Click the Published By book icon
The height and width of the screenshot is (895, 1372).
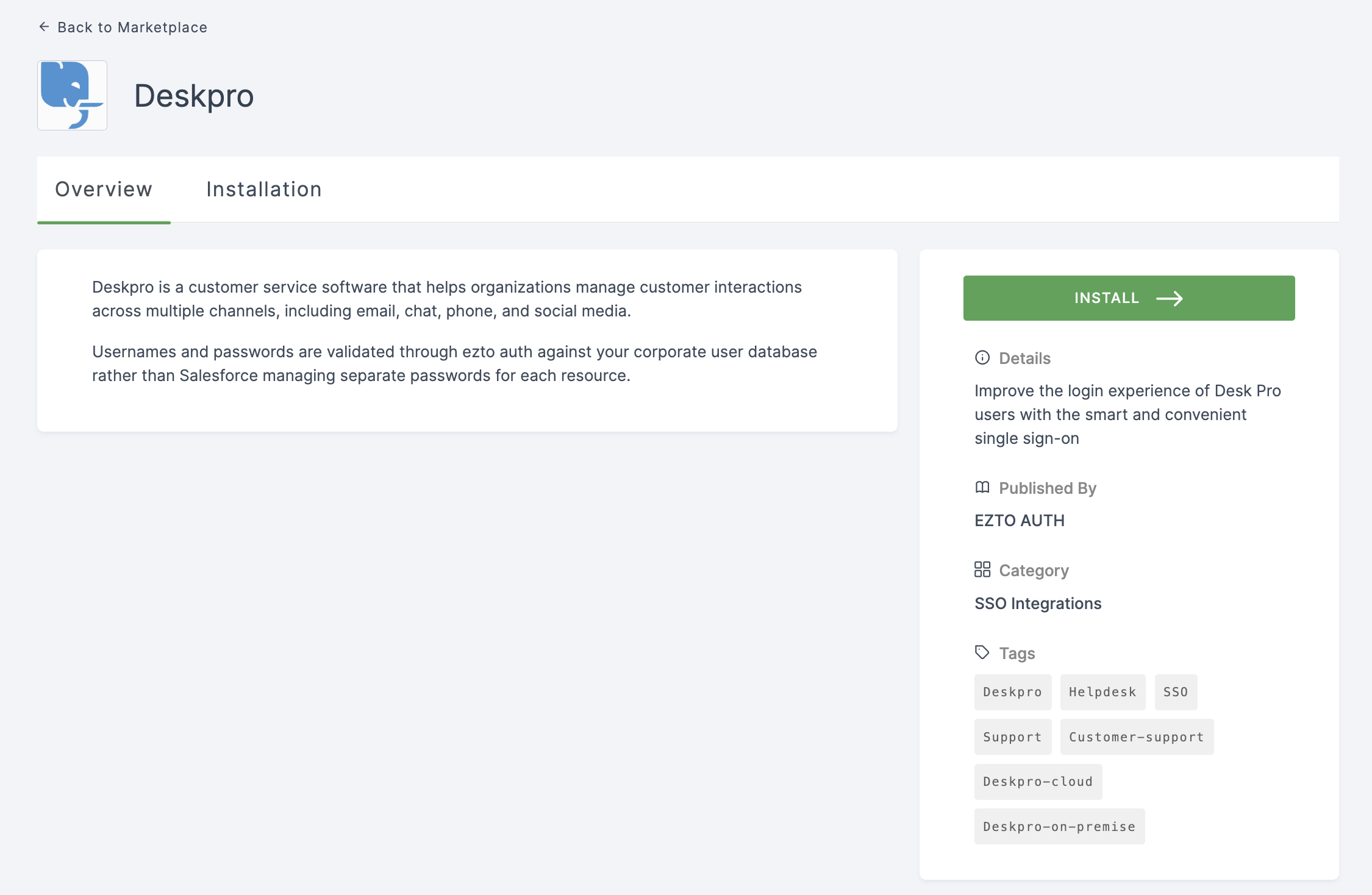click(x=982, y=487)
